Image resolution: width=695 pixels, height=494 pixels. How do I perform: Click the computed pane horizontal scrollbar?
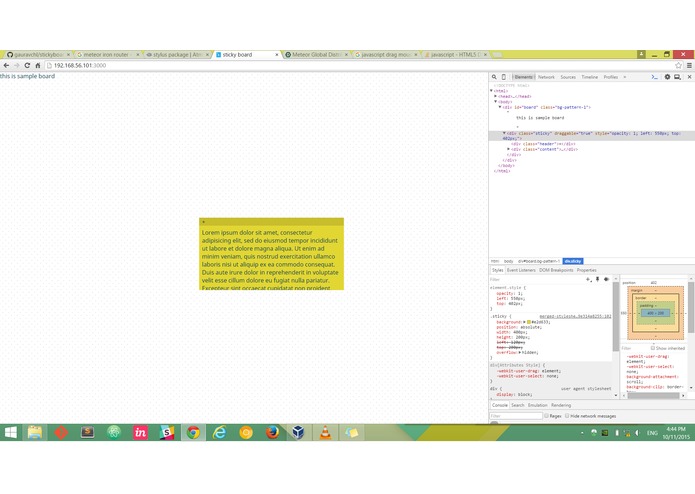(x=653, y=396)
